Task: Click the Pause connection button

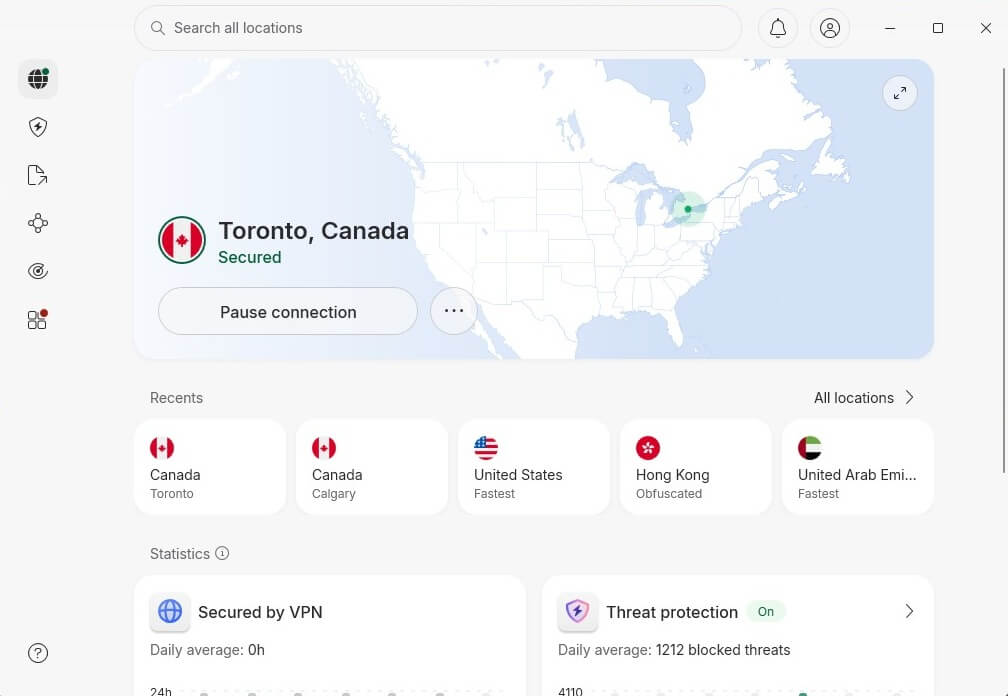Action: (288, 312)
